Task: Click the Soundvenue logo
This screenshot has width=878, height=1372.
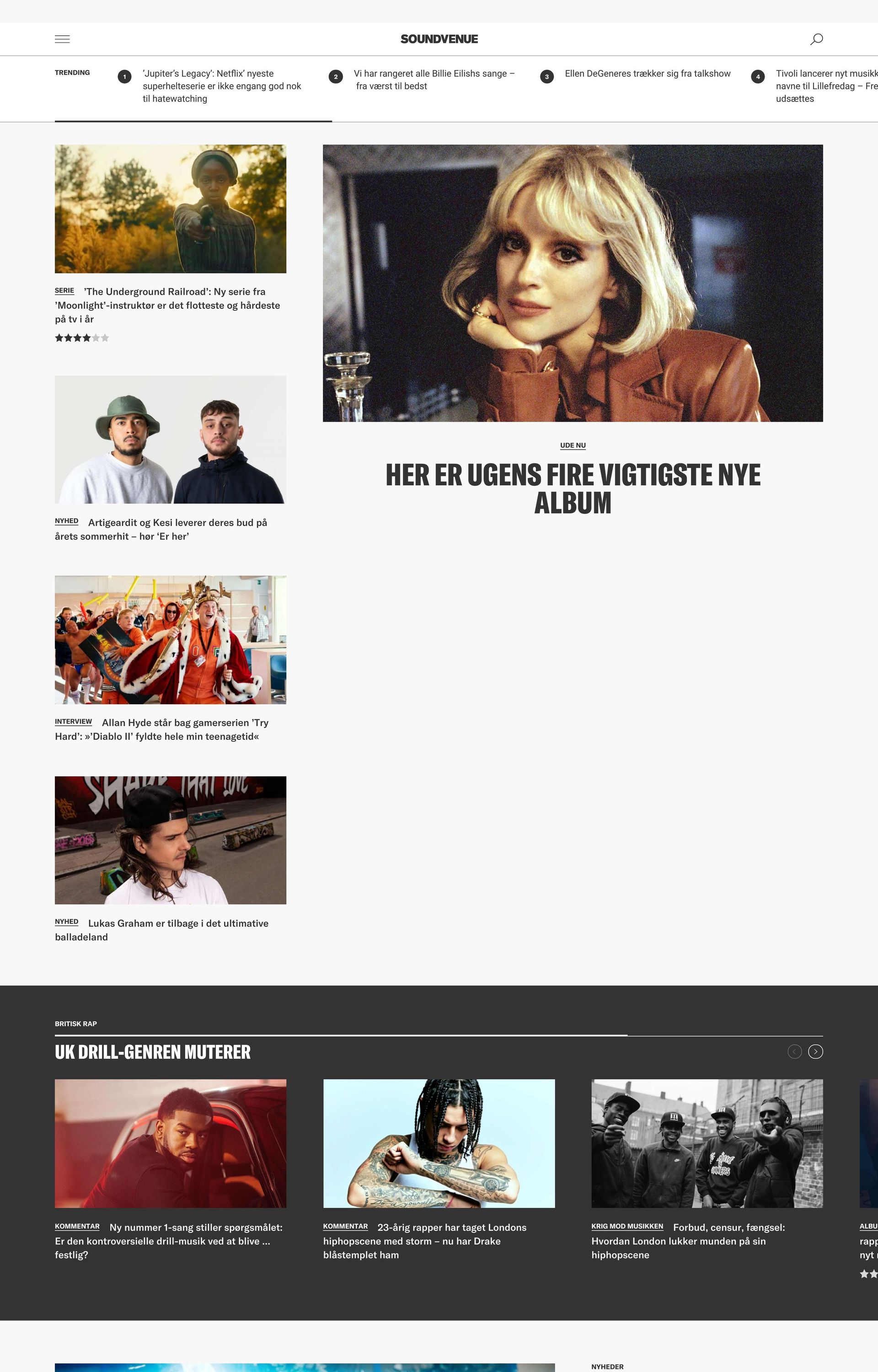Action: point(439,39)
